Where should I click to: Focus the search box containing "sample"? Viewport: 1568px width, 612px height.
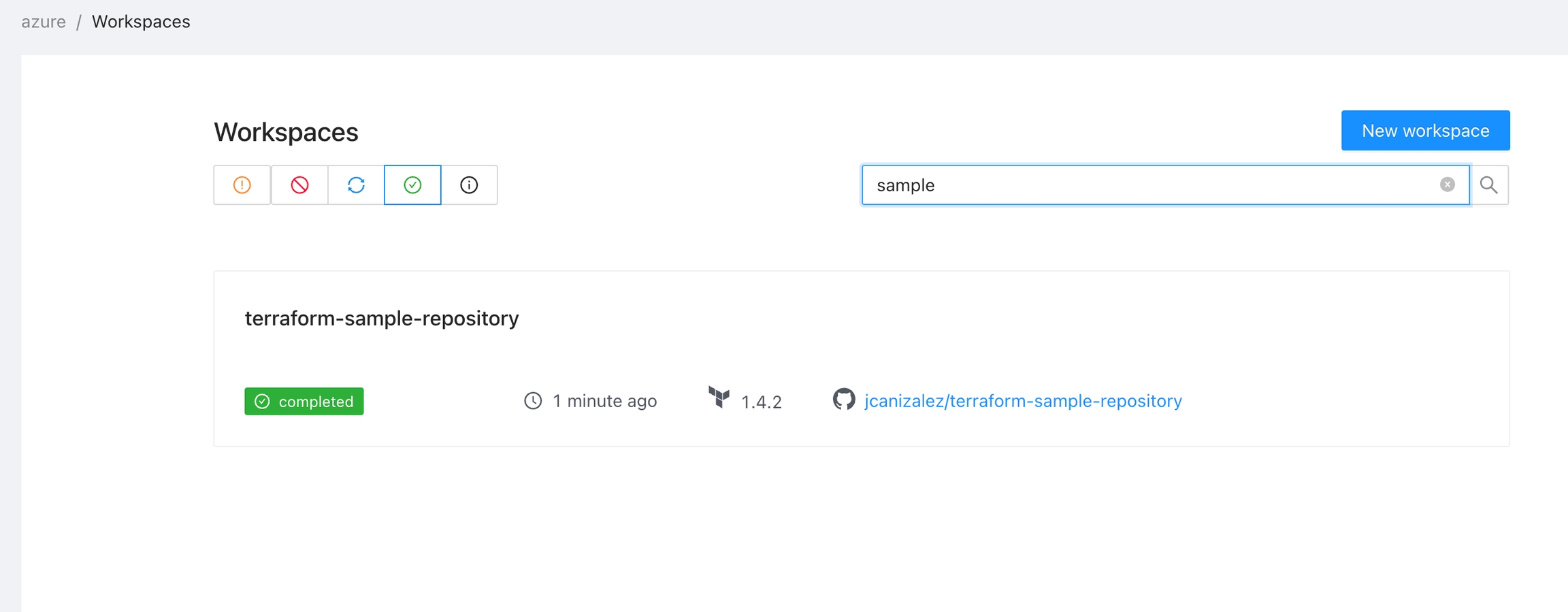pyautogui.click(x=1150, y=185)
